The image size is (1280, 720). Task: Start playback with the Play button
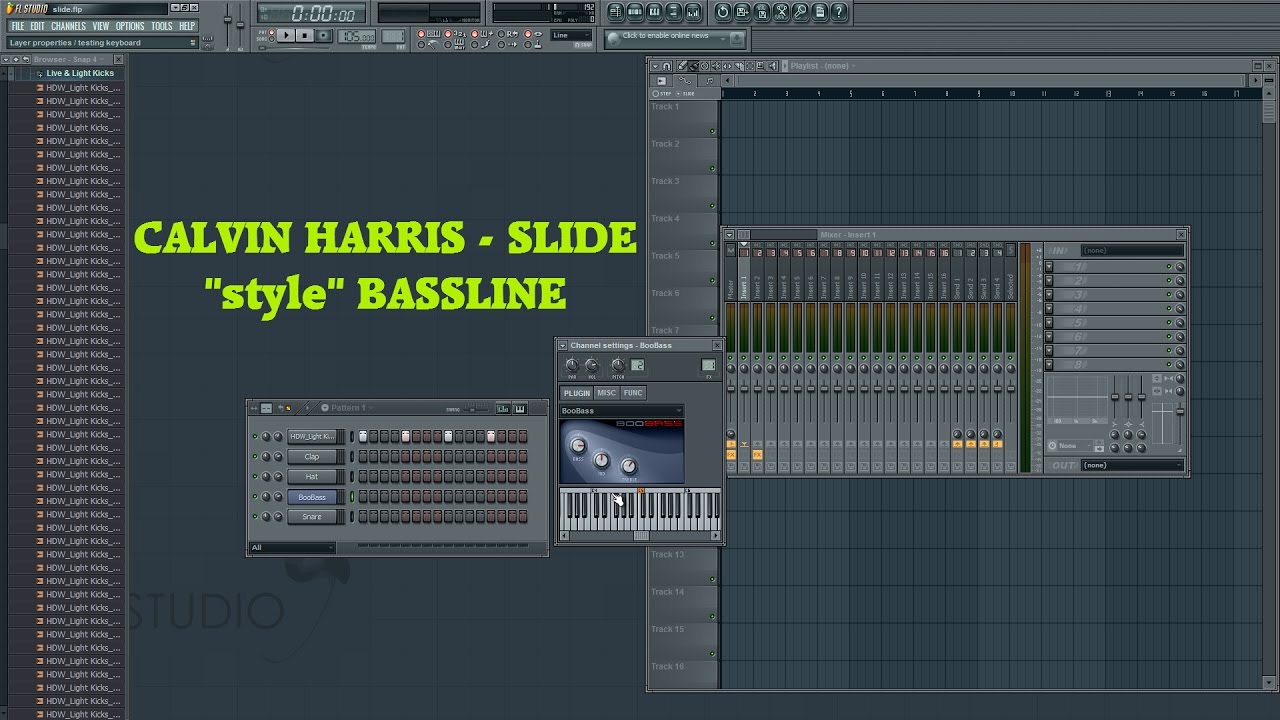[x=286, y=35]
